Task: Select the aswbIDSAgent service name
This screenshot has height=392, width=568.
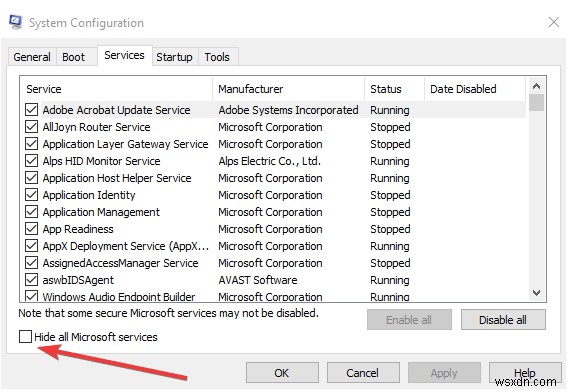Action: 78,280
